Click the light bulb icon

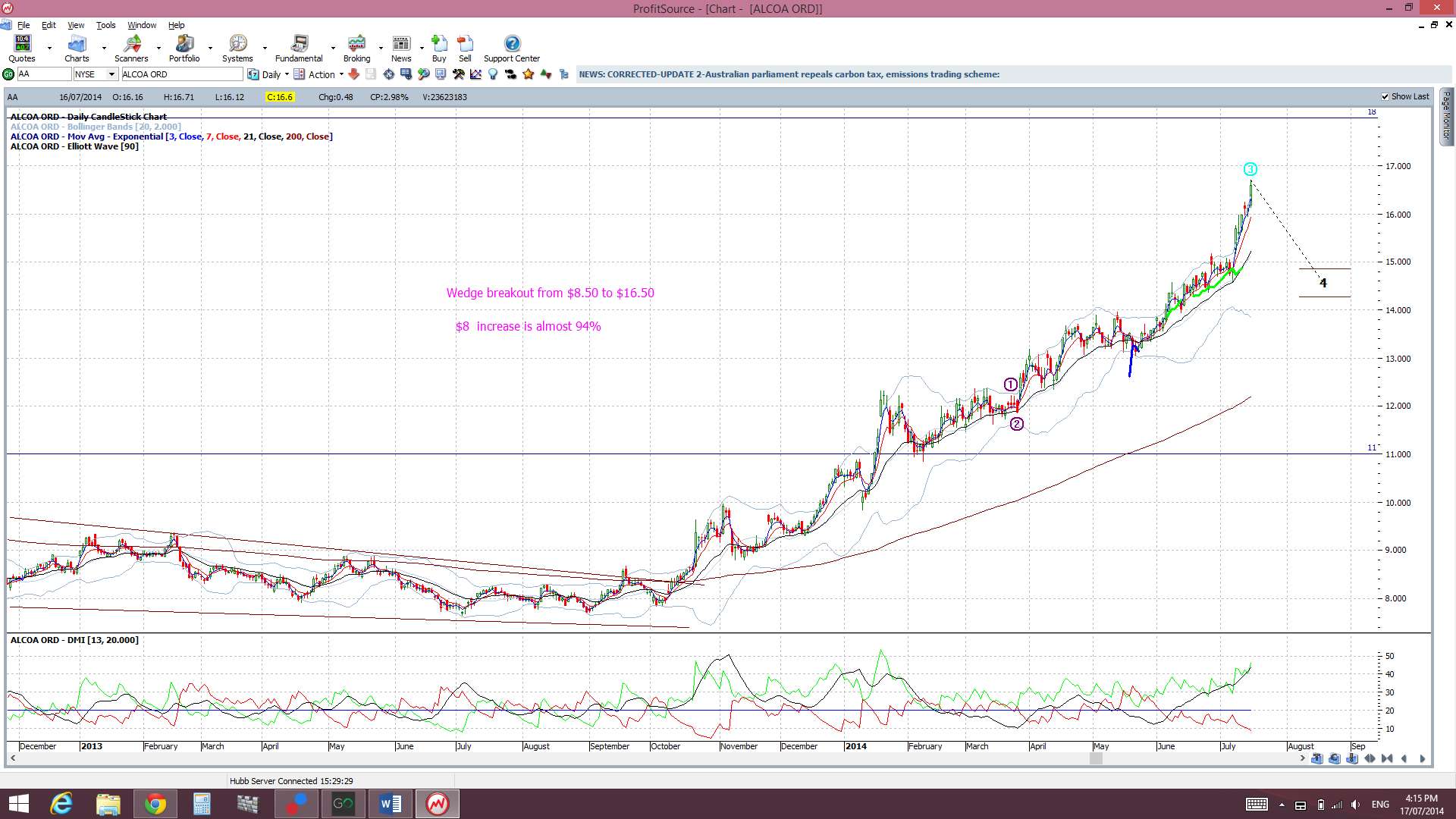point(493,74)
